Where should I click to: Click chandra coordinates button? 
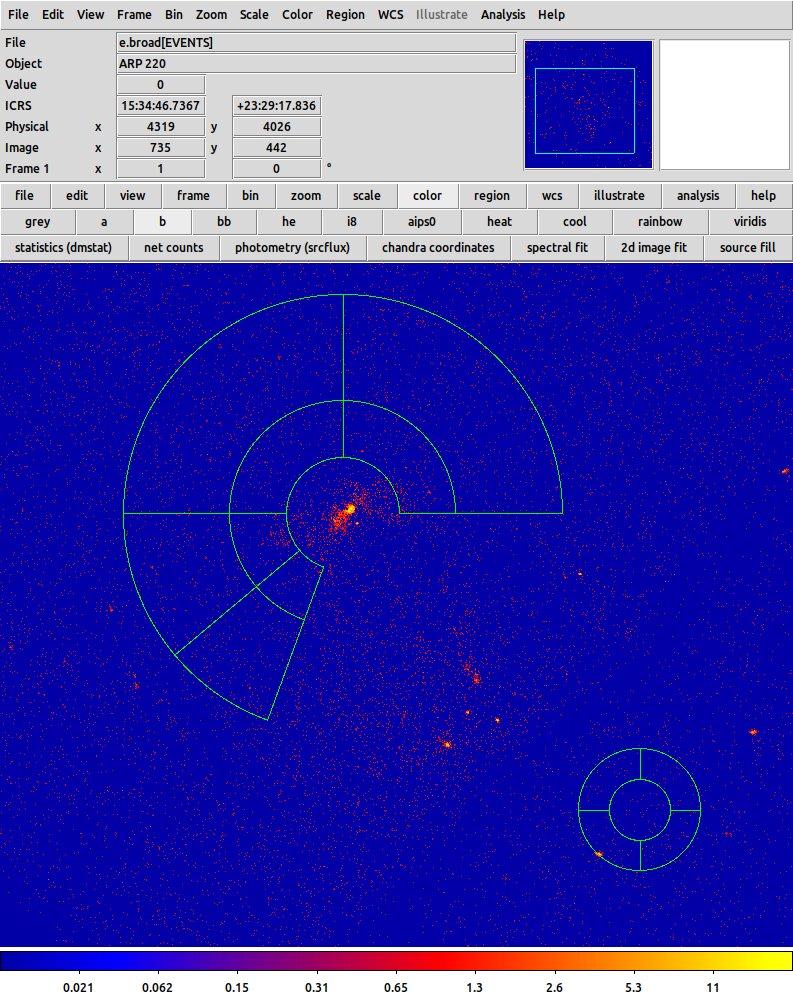(x=438, y=247)
